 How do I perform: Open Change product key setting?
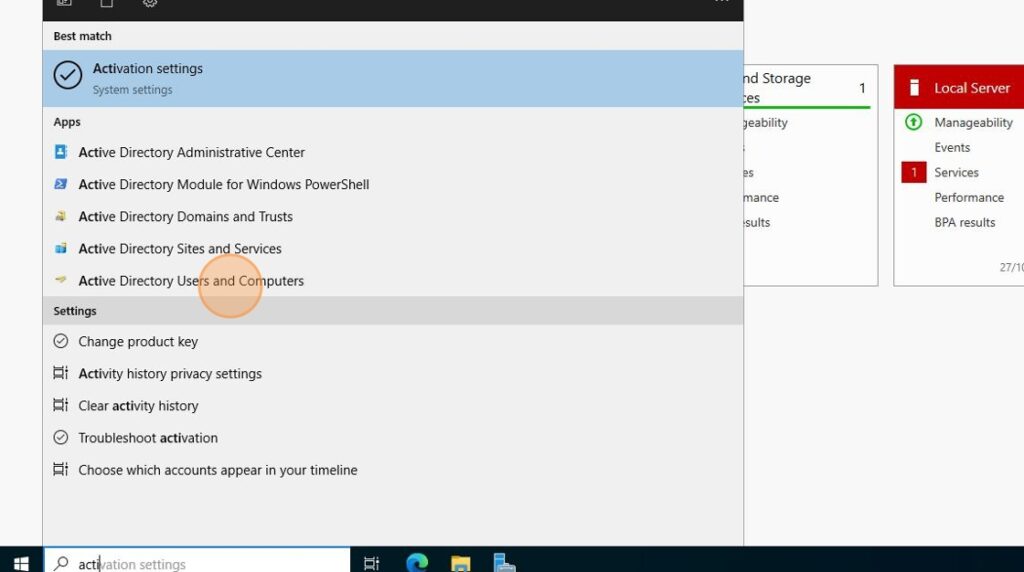392,342
